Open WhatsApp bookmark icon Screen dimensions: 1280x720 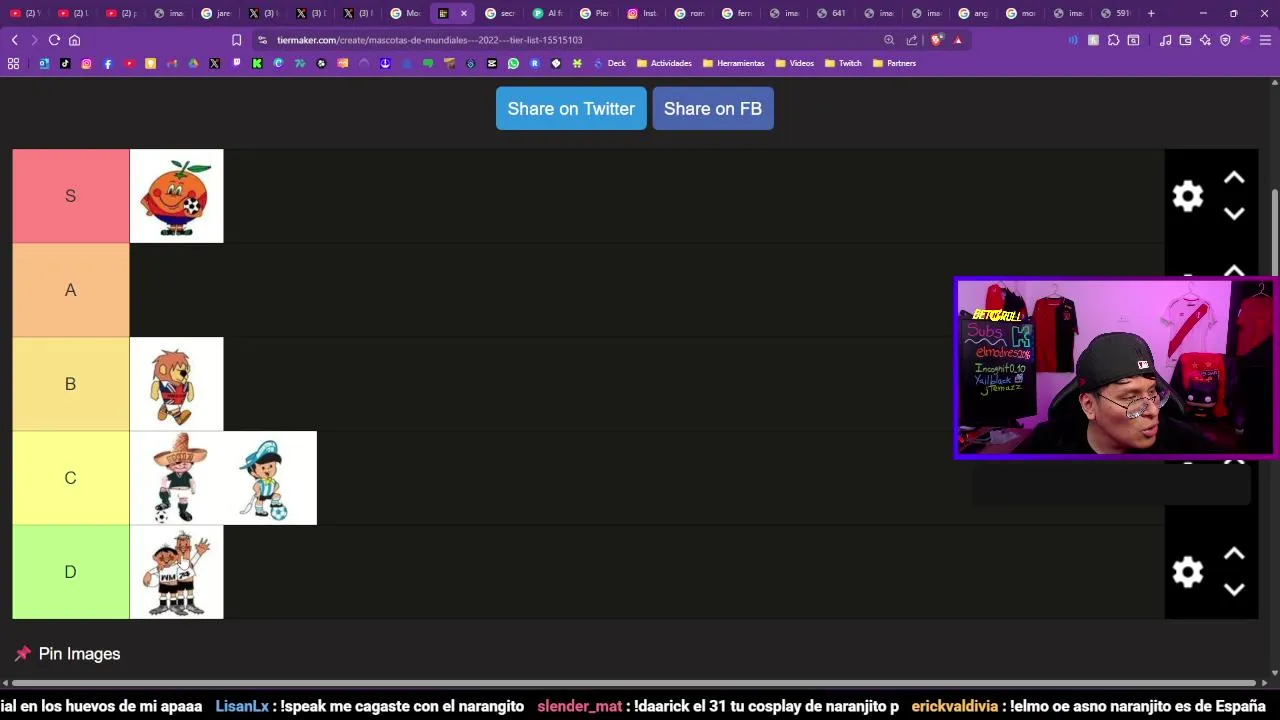pos(513,63)
